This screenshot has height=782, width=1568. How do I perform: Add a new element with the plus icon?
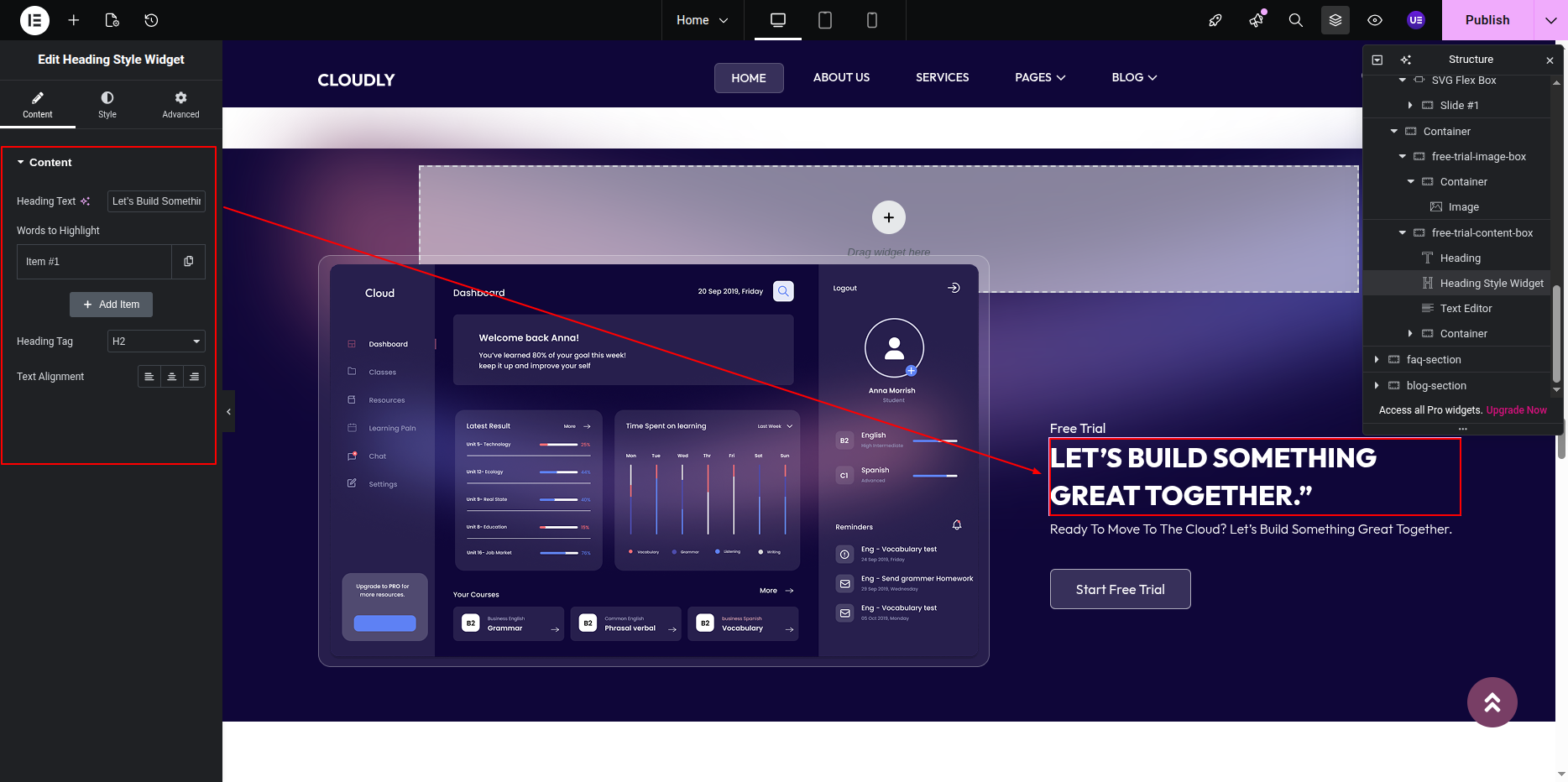tap(74, 20)
